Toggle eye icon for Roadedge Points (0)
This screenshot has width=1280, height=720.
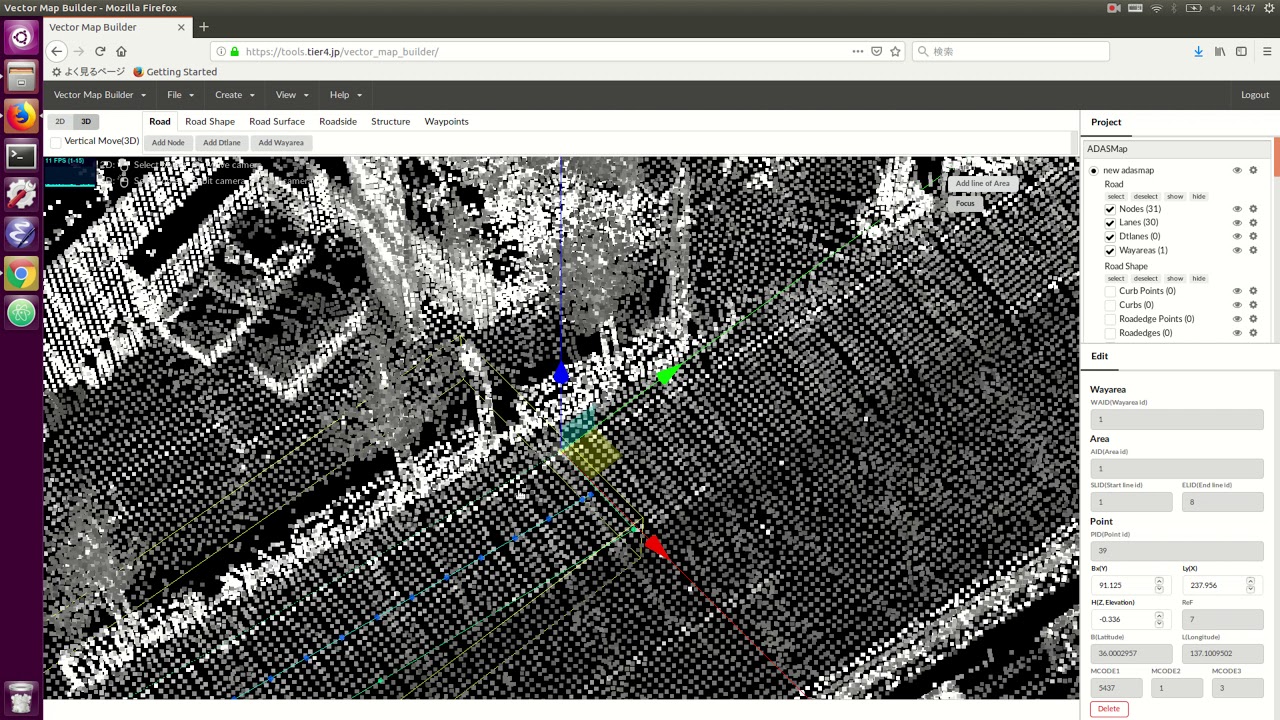1237,319
